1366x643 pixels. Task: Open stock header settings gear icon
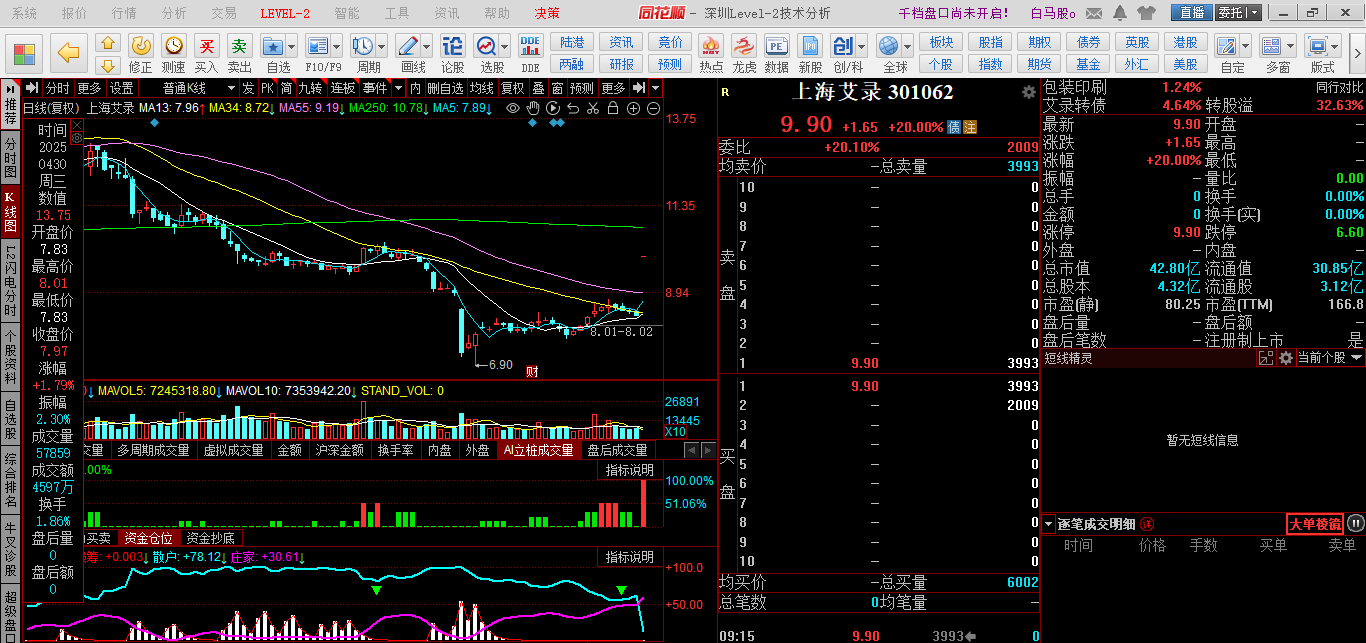(x=1029, y=92)
